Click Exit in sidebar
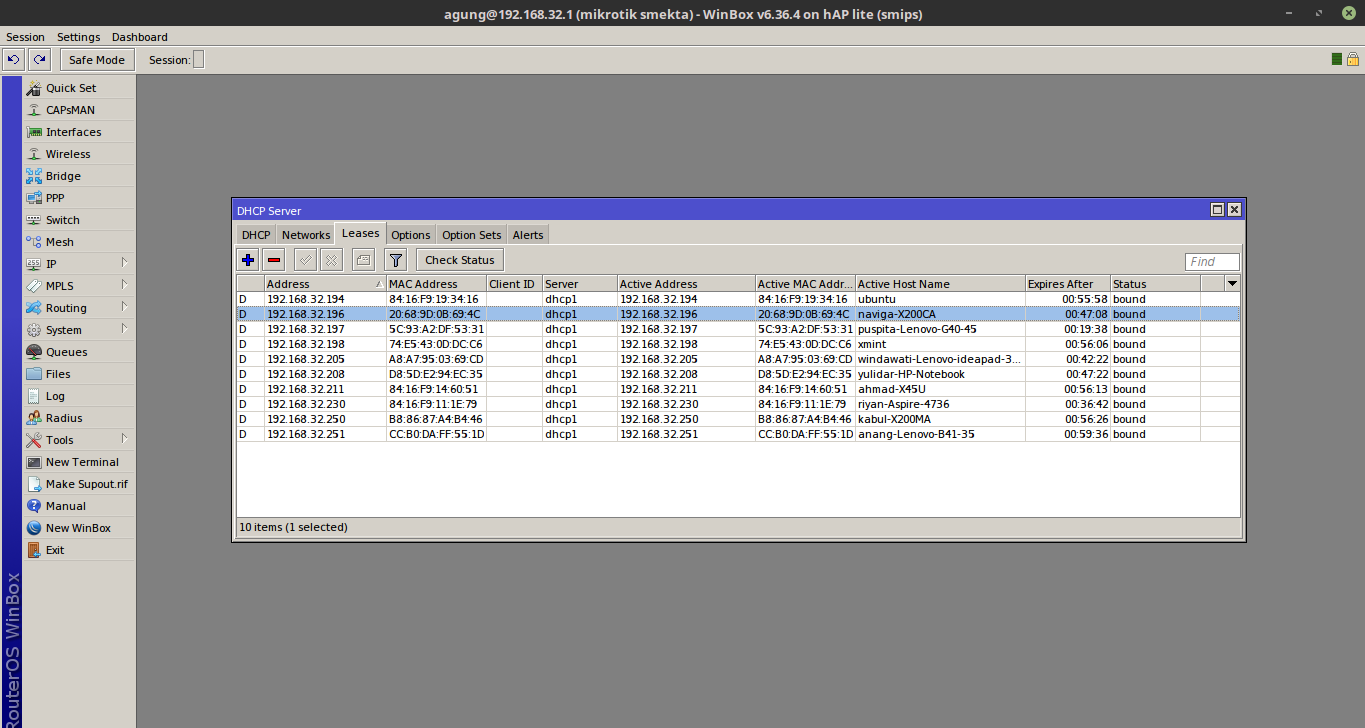The height and width of the screenshot is (728, 1365). coord(79,550)
